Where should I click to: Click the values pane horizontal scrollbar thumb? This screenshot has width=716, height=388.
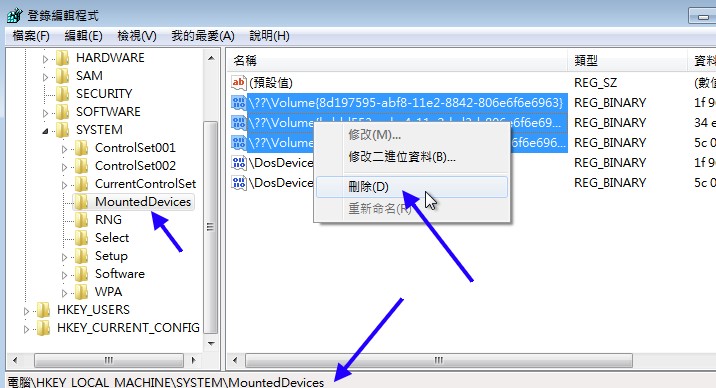439,361
